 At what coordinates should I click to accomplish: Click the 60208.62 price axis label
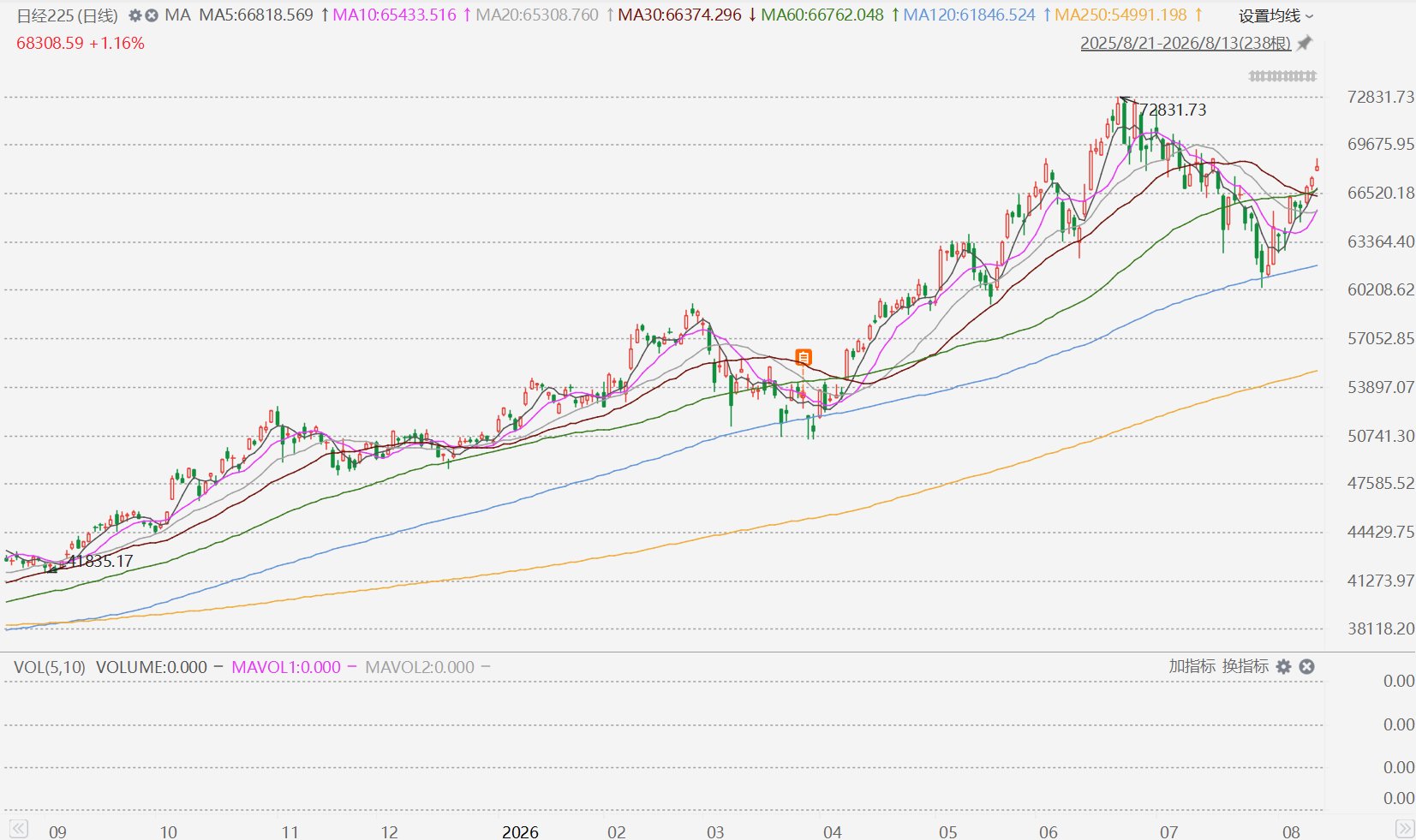[1381, 289]
